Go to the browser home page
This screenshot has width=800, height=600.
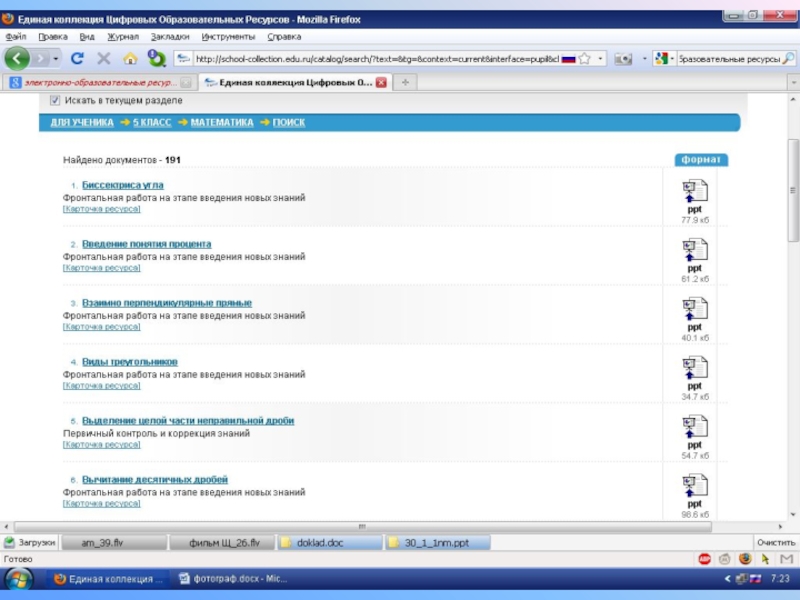point(130,59)
